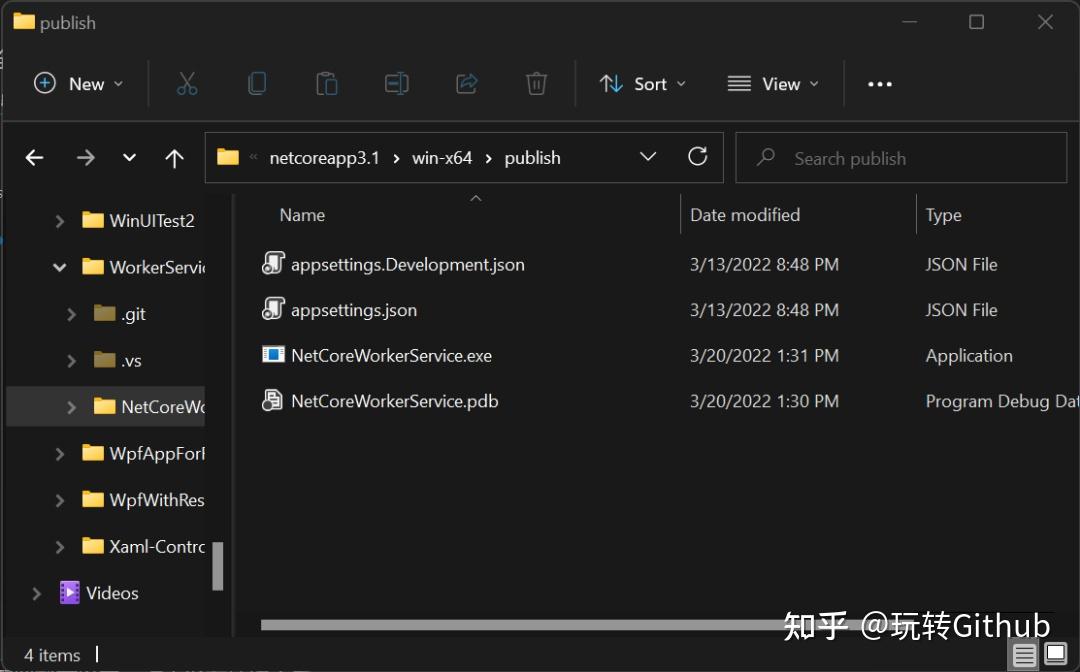Expand the .git folder in the sidebar
The image size is (1080, 672).
[x=71, y=313]
